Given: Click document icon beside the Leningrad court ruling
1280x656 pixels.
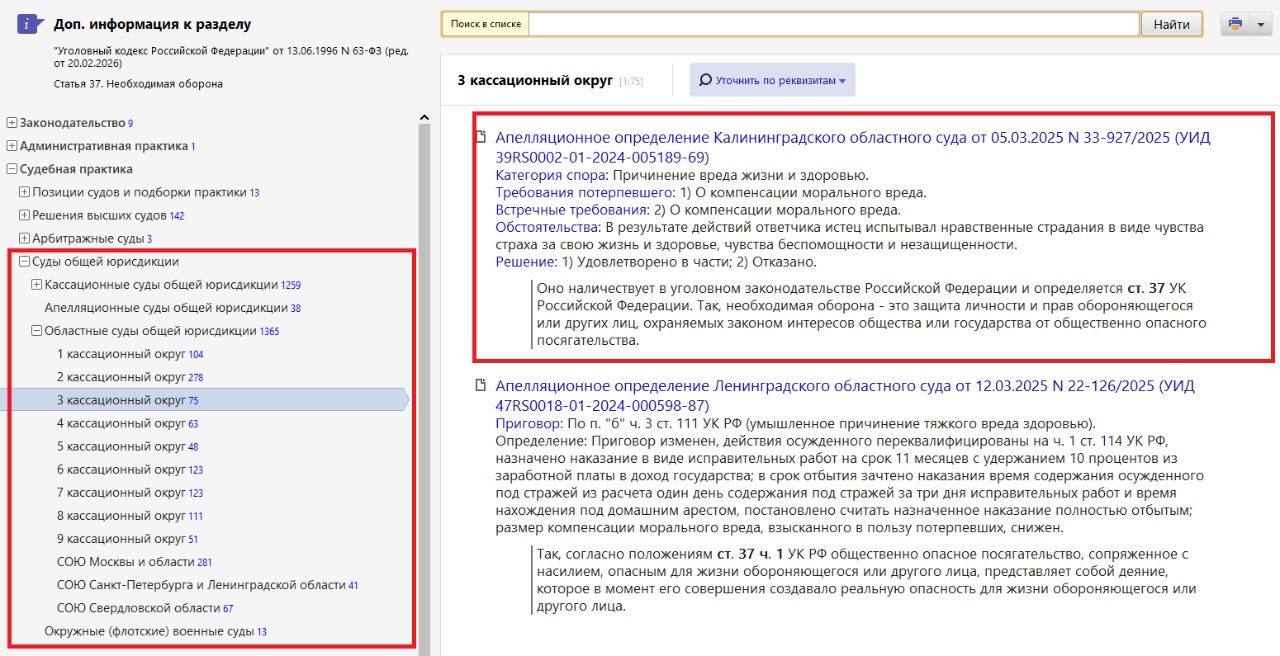Looking at the screenshot, I should [481, 386].
